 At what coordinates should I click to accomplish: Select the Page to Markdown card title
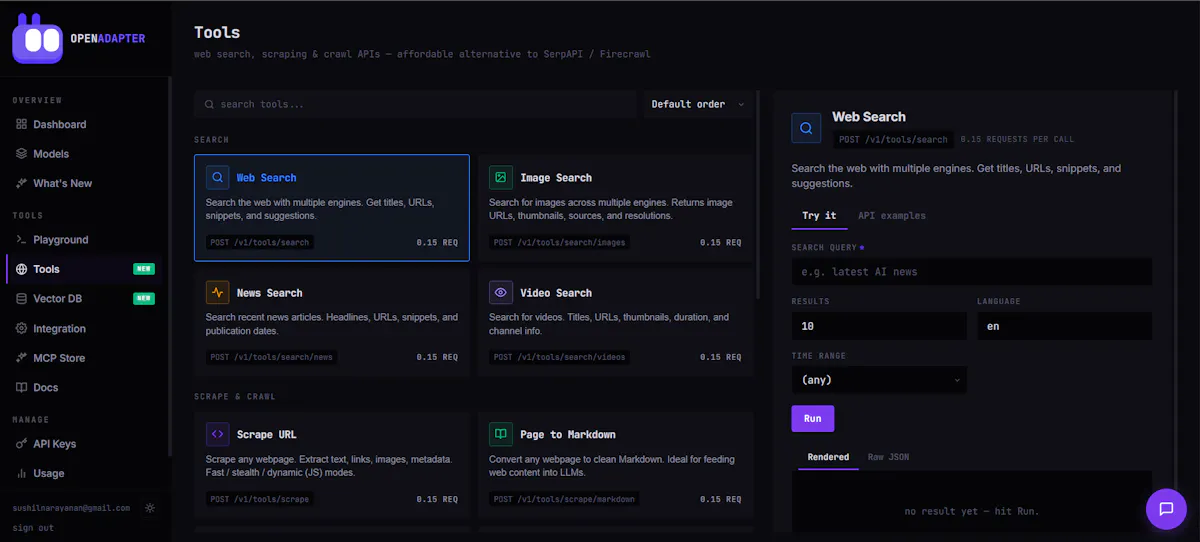pyautogui.click(x=568, y=435)
